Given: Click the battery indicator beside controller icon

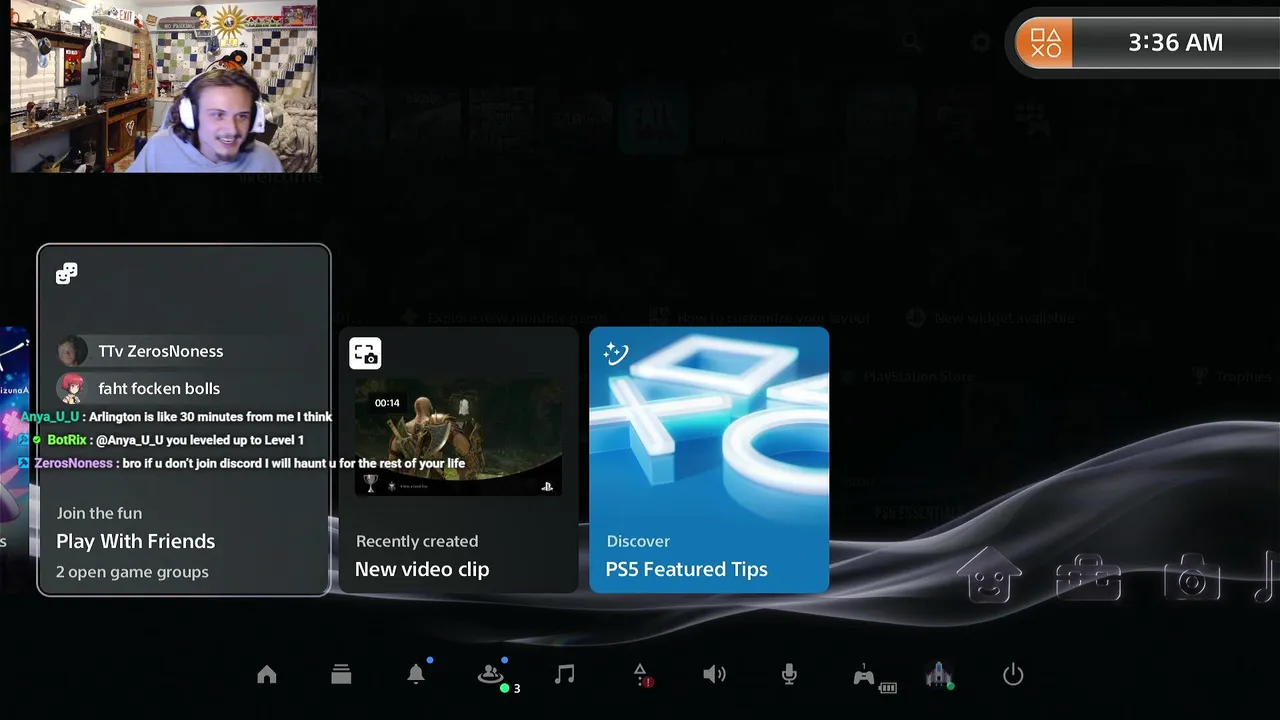Looking at the screenshot, I should click(888, 688).
